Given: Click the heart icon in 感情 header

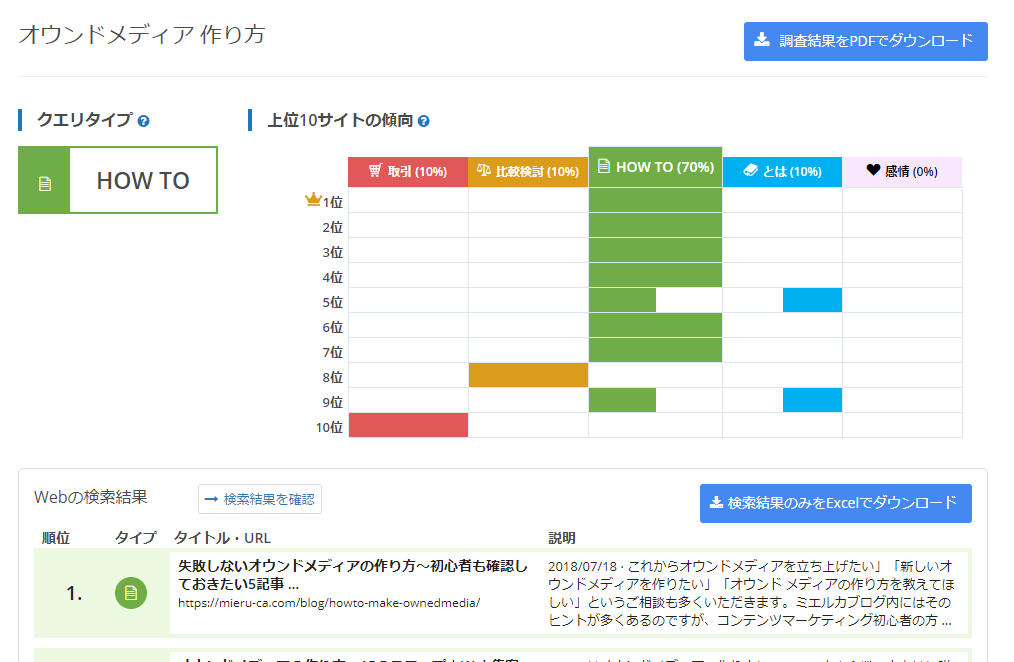Looking at the screenshot, I should [873, 169].
